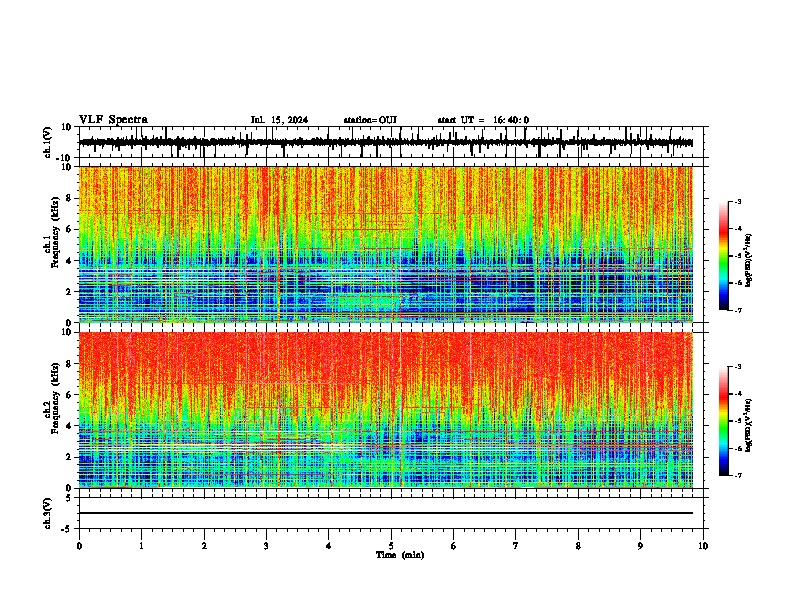Click the "8" kHz tick of ch.1 spectrogram
The height and width of the screenshot is (612, 792).
click(x=69, y=198)
